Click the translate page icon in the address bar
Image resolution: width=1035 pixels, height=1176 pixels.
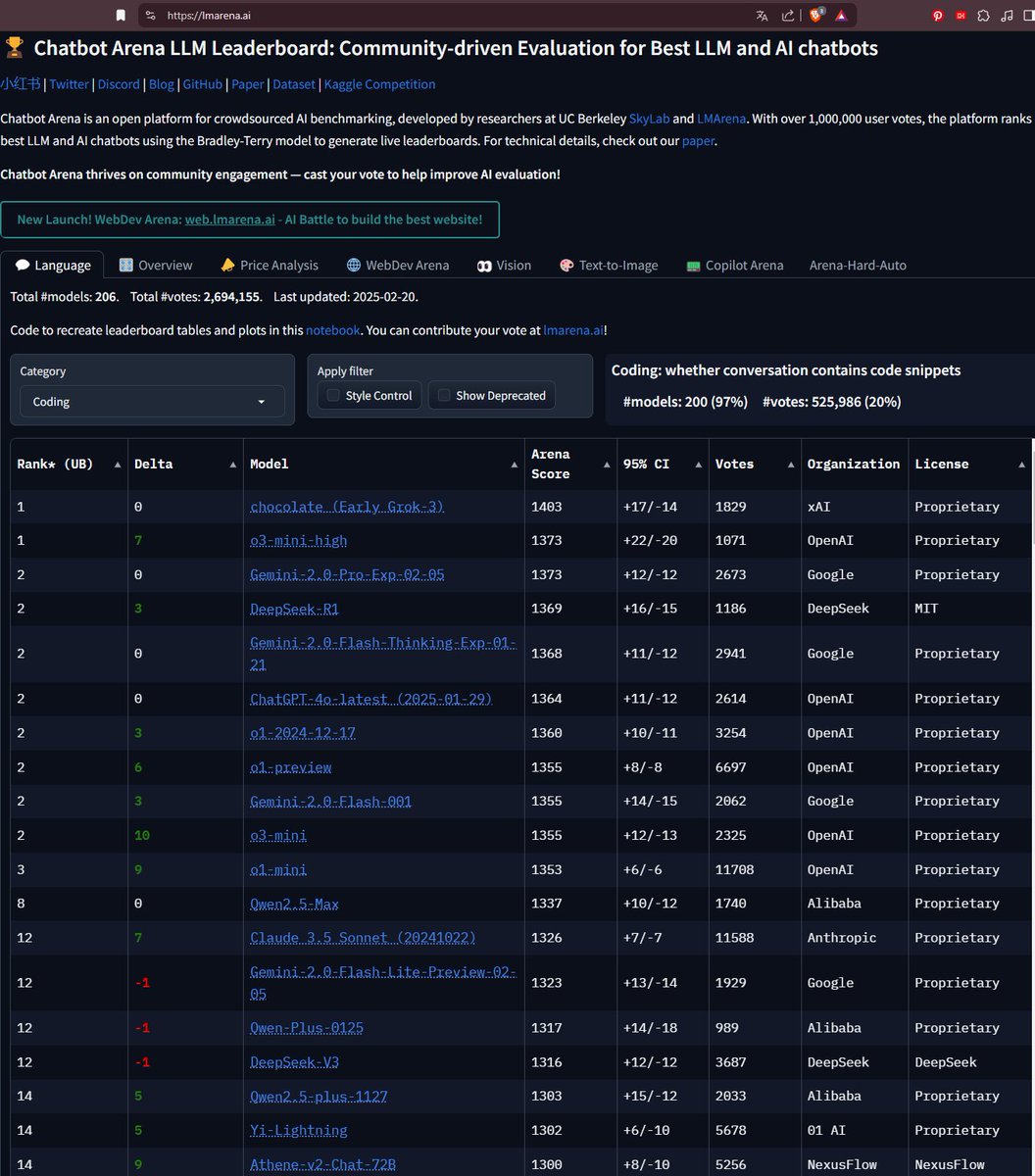point(762,16)
